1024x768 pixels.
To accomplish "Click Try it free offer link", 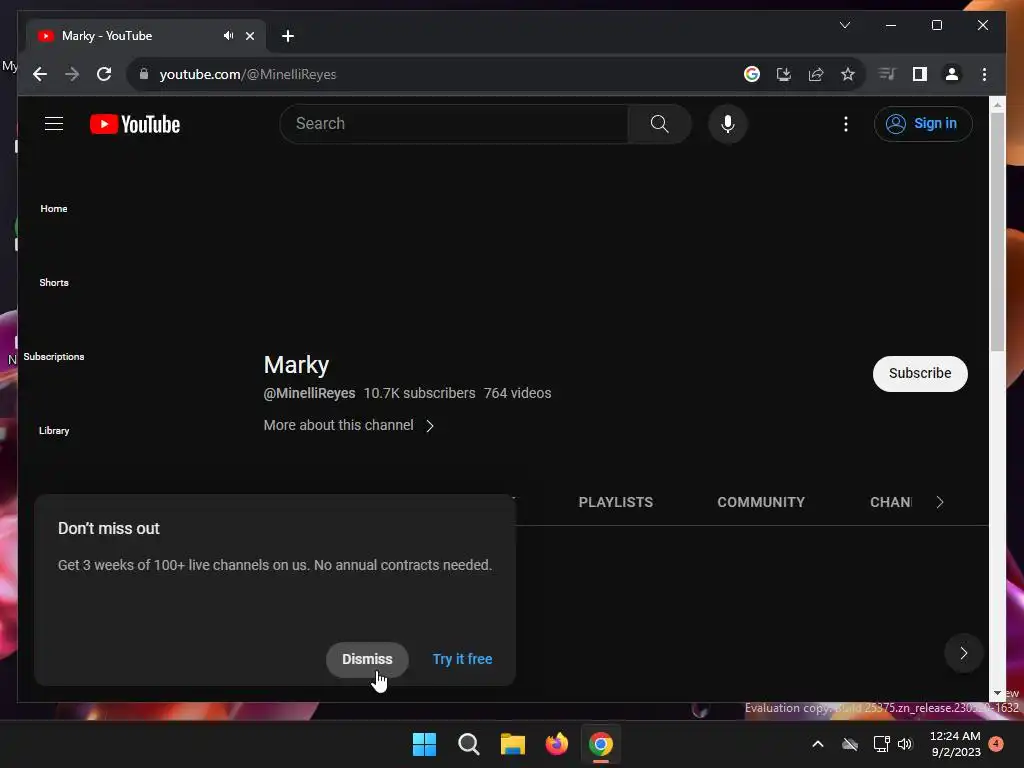I will [462, 659].
